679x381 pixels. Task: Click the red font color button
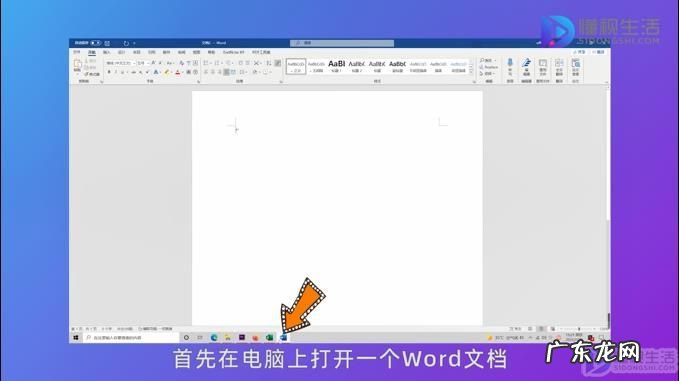point(178,72)
